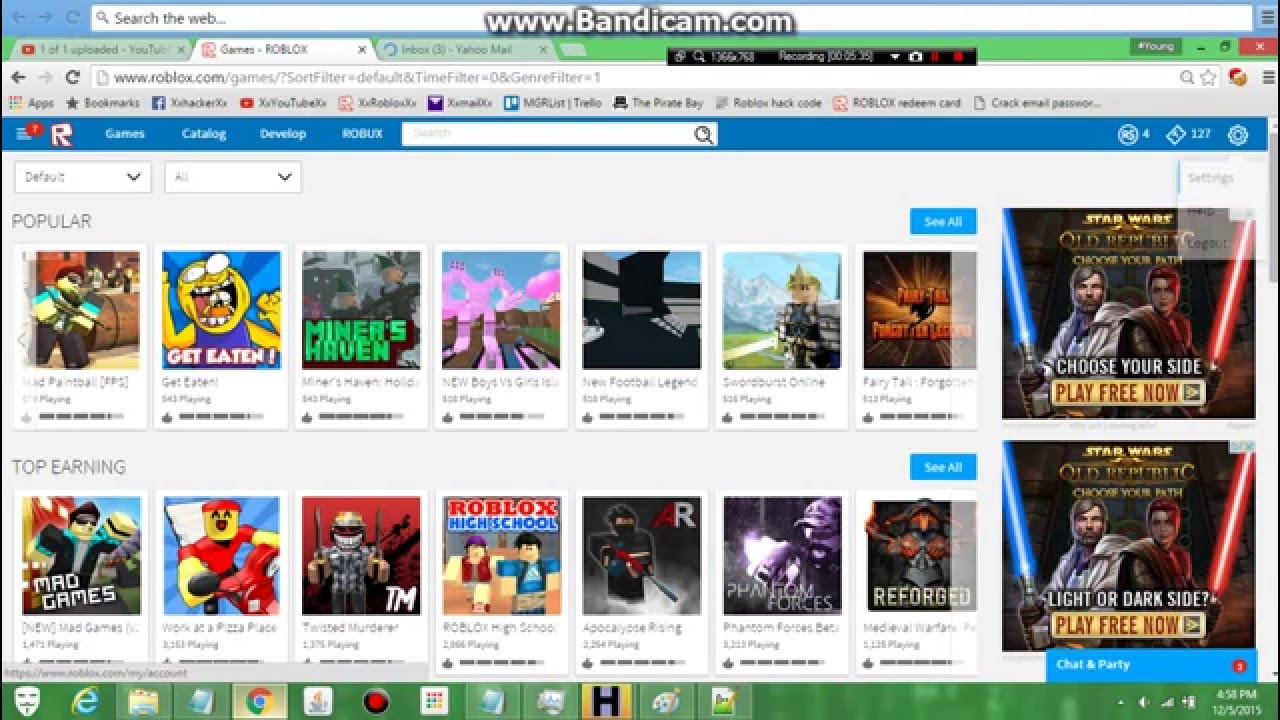Open the Default sort dropdown

click(82, 177)
